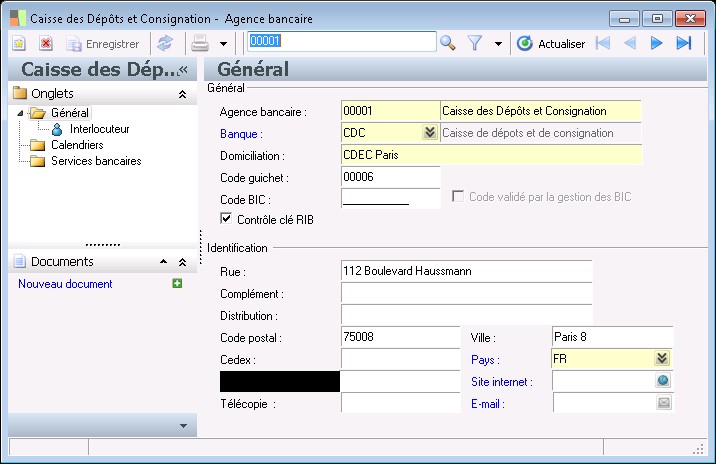
Task: Open the Site internet globe icon
Action: pos(662,381)
